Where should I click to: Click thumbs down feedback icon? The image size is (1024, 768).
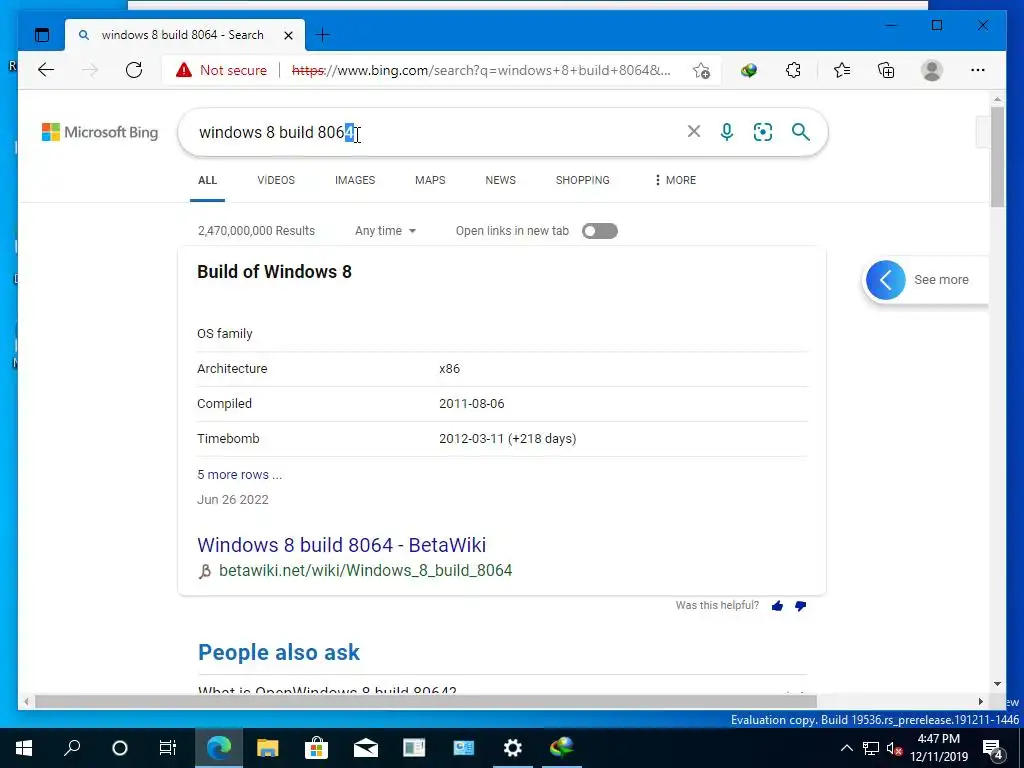801,606
